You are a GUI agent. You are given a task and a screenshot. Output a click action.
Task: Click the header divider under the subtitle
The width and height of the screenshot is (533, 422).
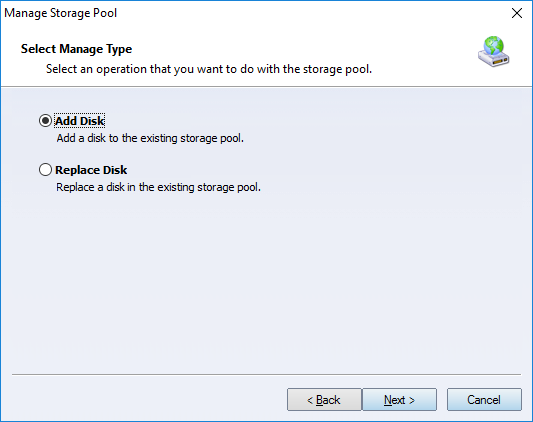[266, 87]
